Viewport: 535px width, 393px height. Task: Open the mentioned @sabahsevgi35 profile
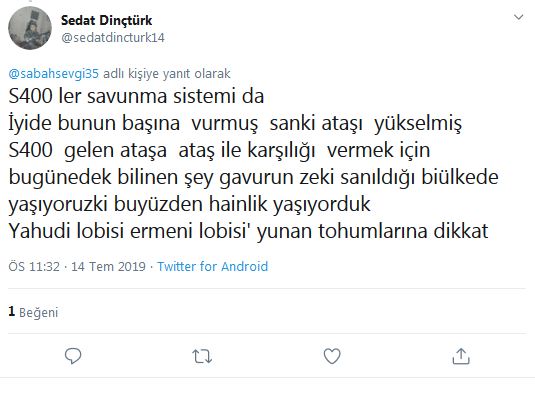tap(54, 74)
